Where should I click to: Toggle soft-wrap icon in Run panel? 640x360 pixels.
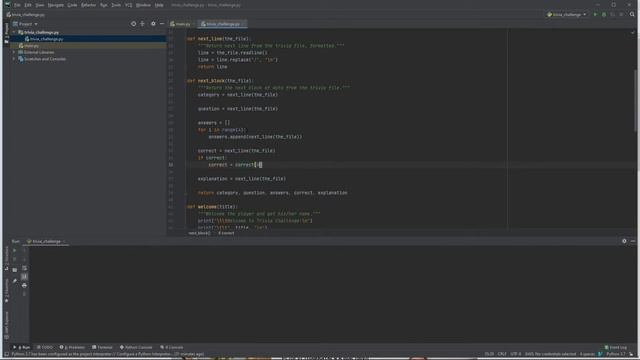pyautogui.click(x=24, y=268)
